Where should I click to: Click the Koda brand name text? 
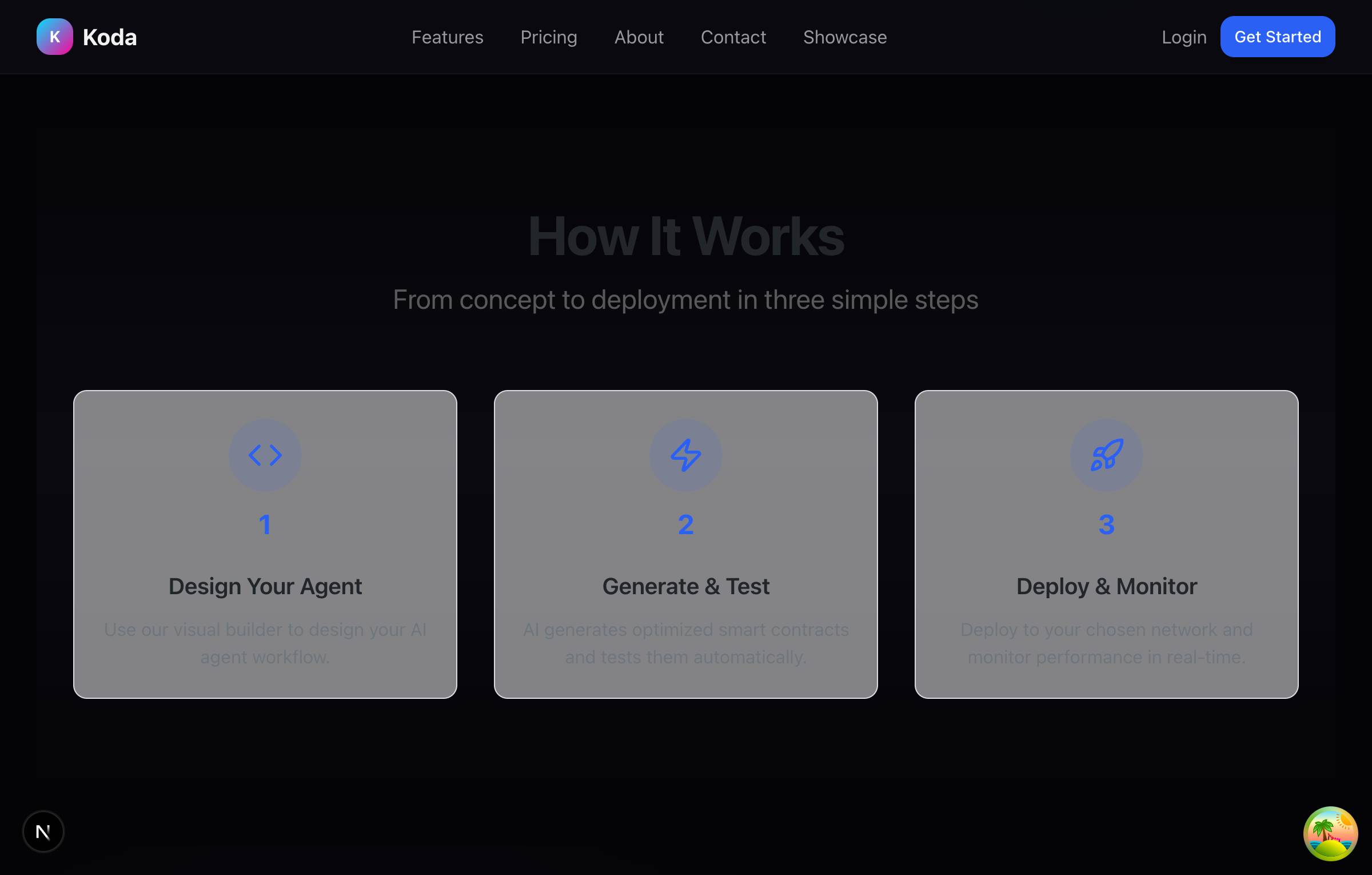110,37
